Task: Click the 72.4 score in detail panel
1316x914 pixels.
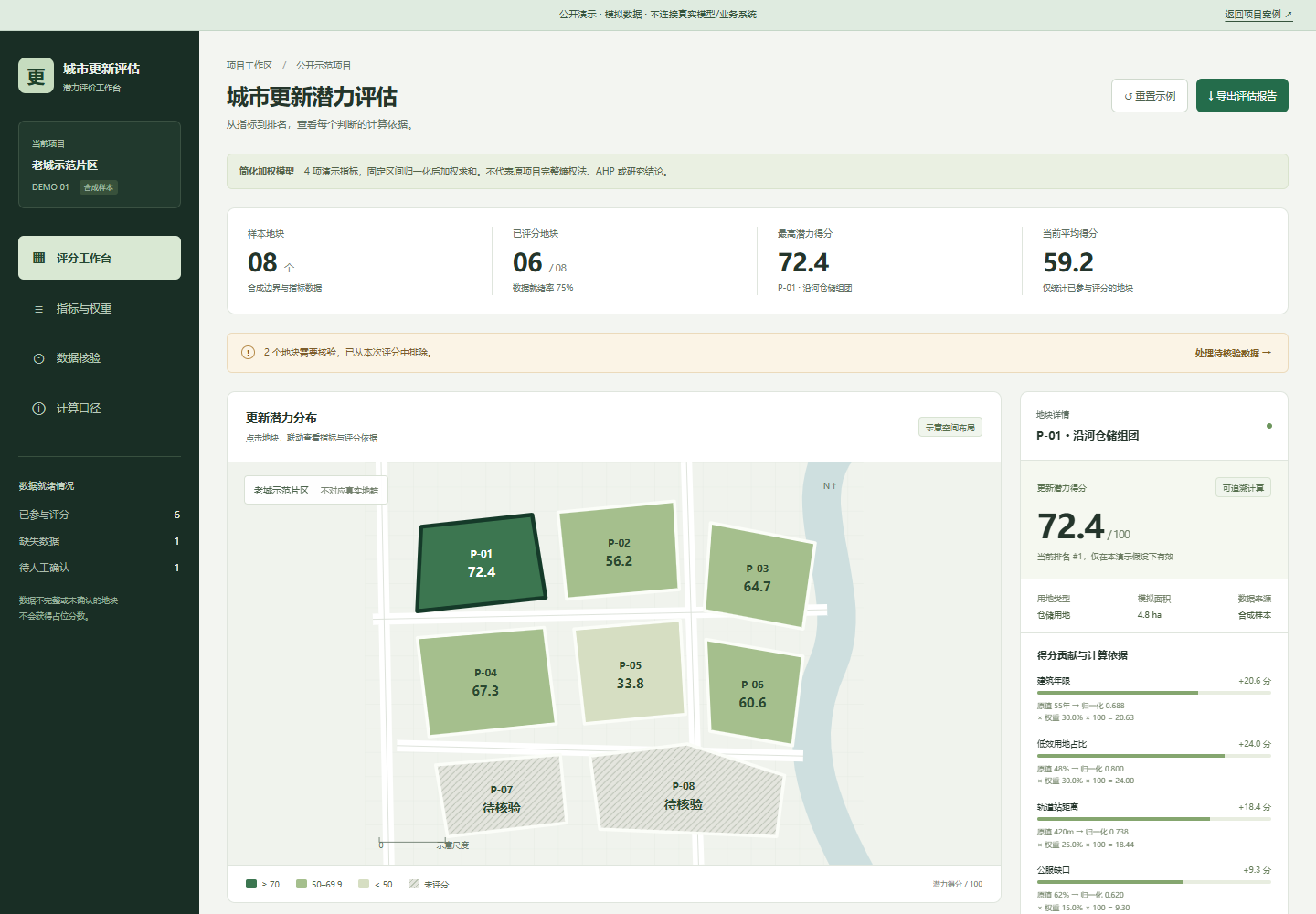Action: 1070,526
